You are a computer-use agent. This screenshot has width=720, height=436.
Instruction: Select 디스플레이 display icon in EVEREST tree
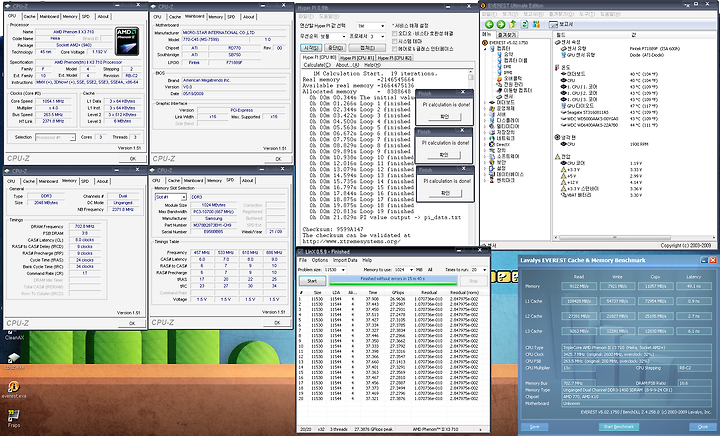[492, 120]
